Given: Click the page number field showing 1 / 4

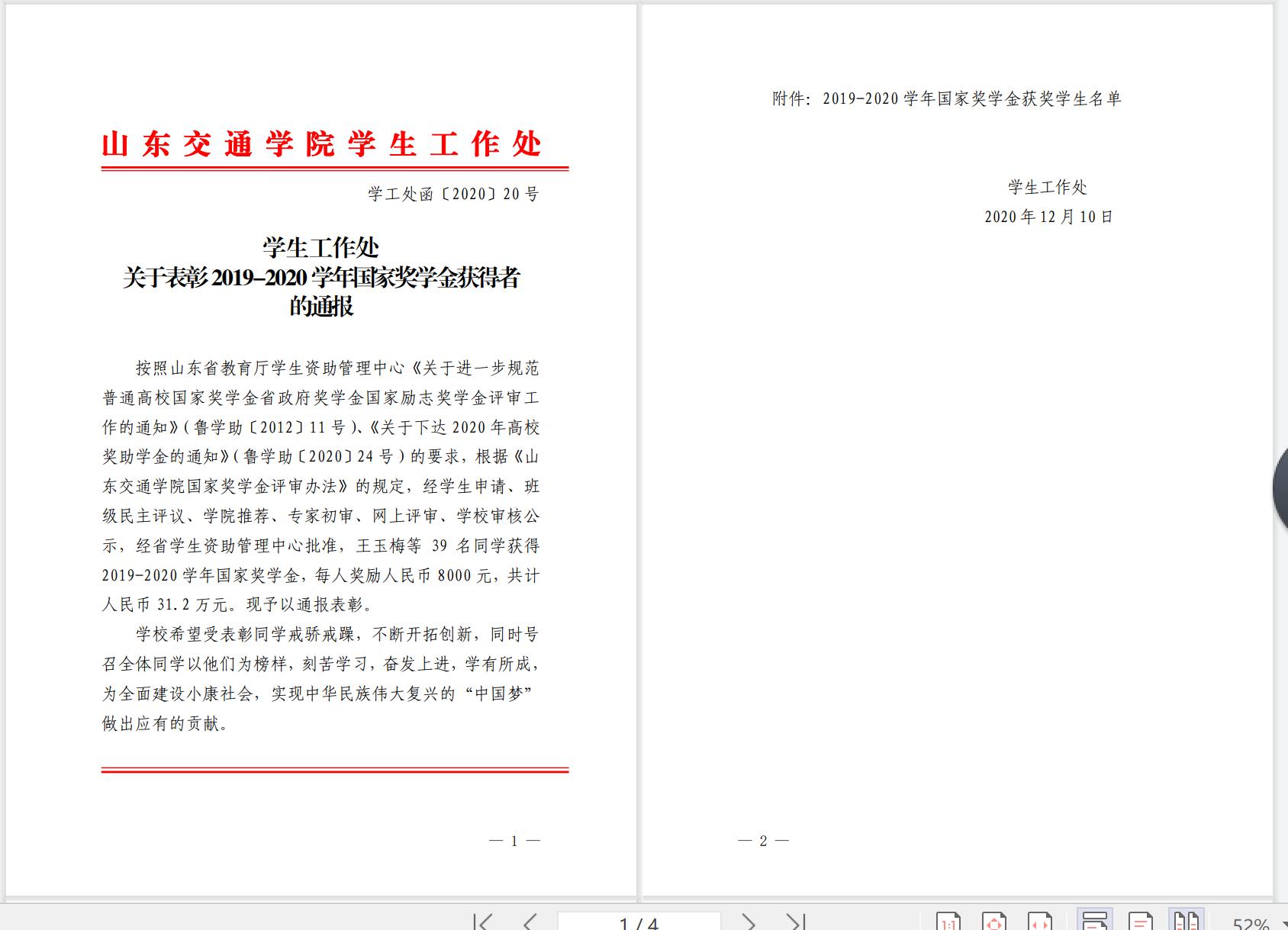Looking at the screenshot, I should pyautogui.click(x=639, y=922).
